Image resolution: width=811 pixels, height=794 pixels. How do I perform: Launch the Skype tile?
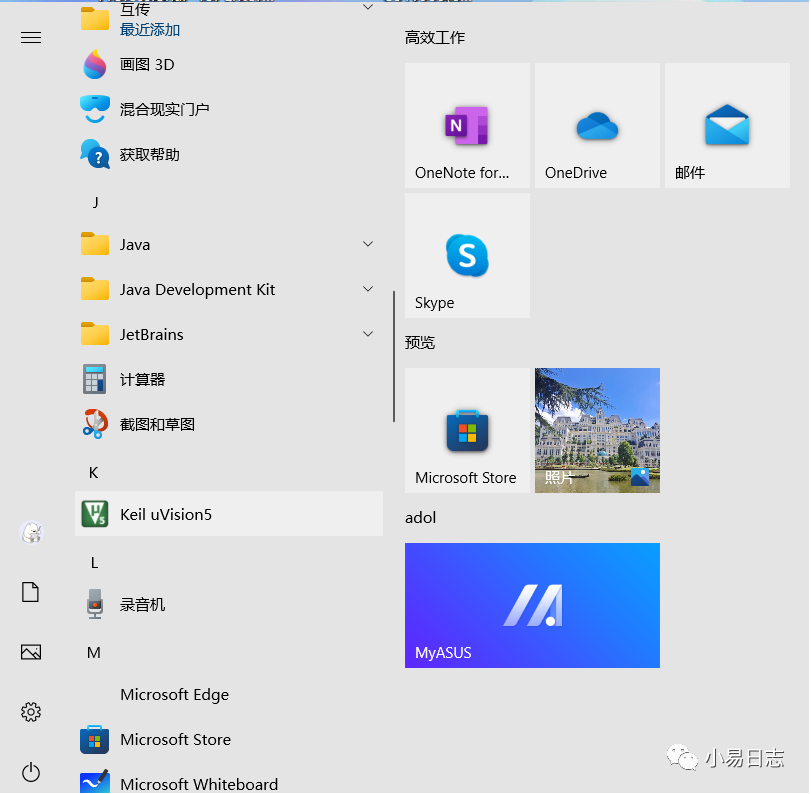tap(468, 256)
